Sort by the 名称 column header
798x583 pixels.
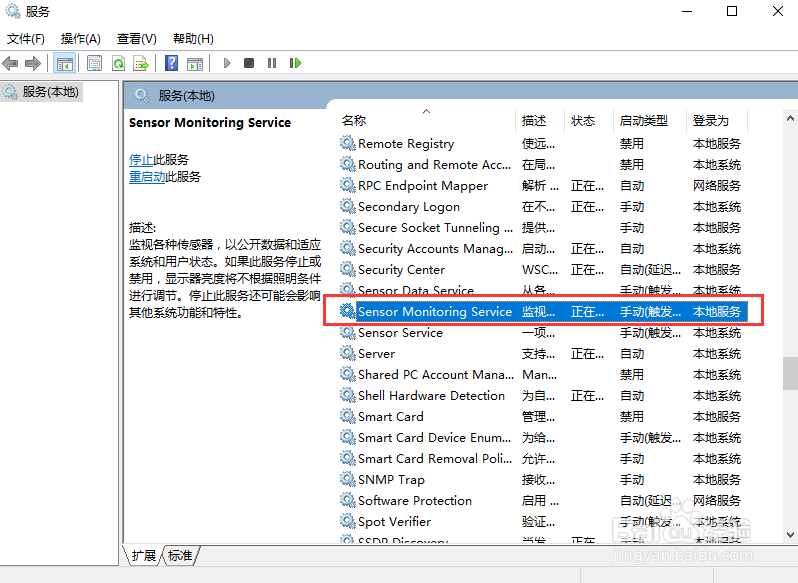point(426,121)
